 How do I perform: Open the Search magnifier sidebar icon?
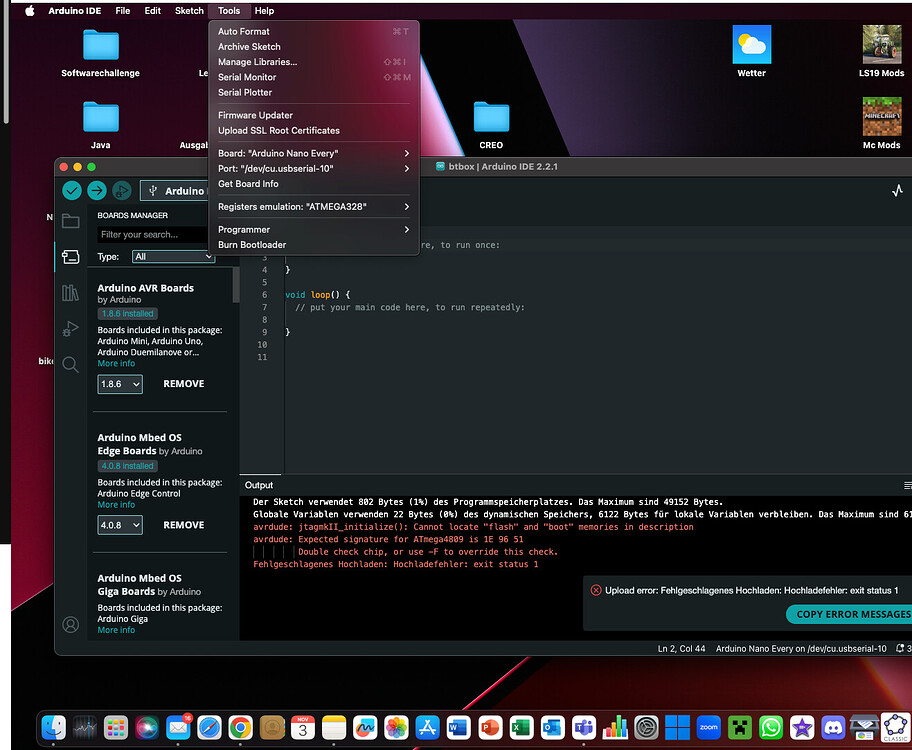point(70,365)
